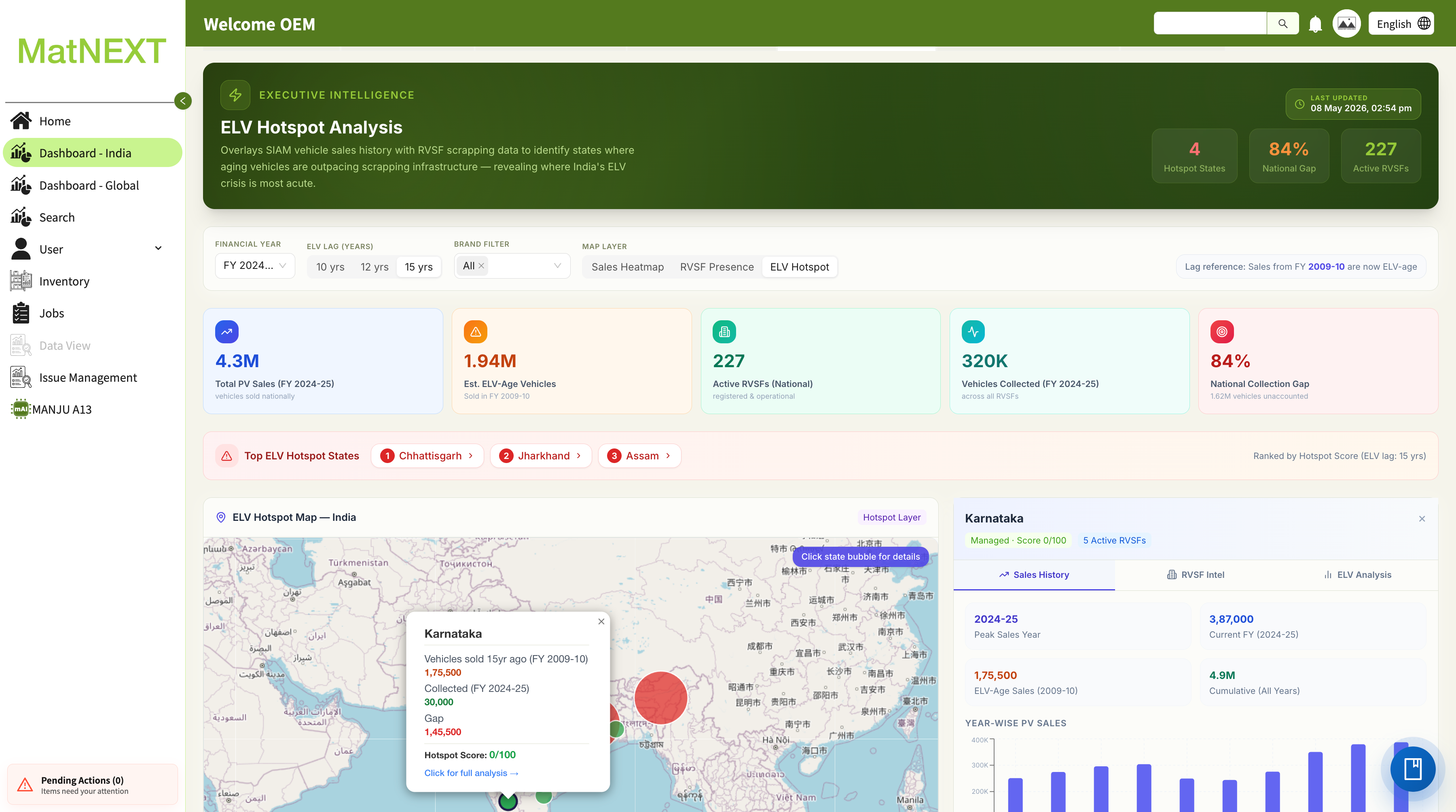Image resolution: width=1456 pixels, height=812 pixels.
Task: Select Dashboard - India menu item
Action: [93, 152]
